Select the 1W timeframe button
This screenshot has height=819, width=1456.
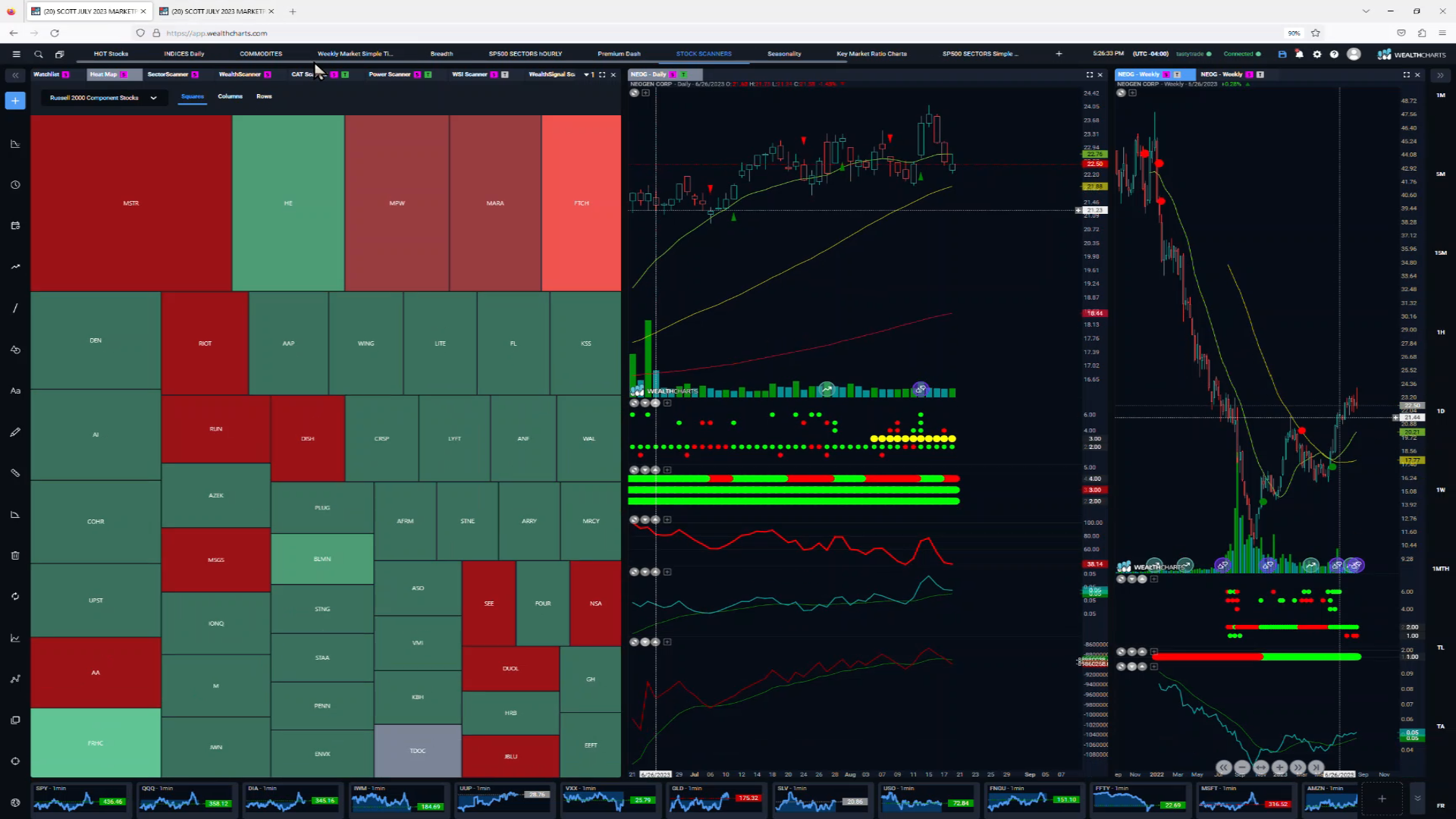coord(1441,490)
